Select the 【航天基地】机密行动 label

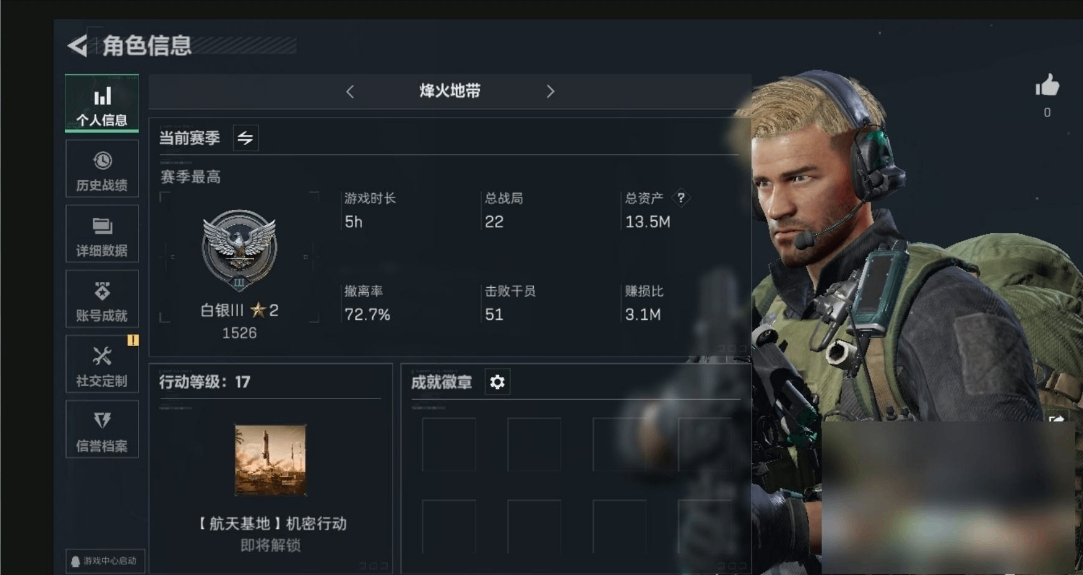[x=271, y=524]
